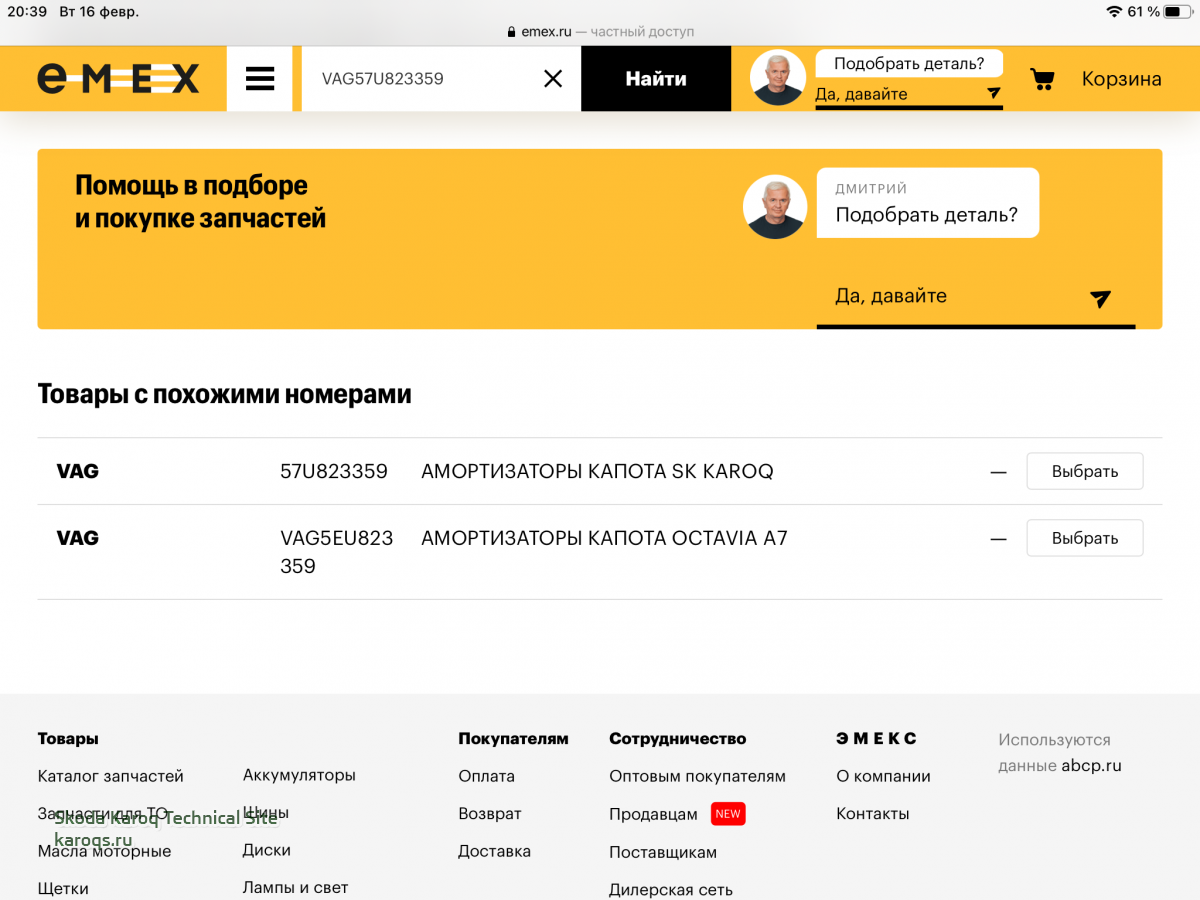Tap the emex.ru address bar
This screenshot has width=1200, height=900.
(x=600, y=31)
